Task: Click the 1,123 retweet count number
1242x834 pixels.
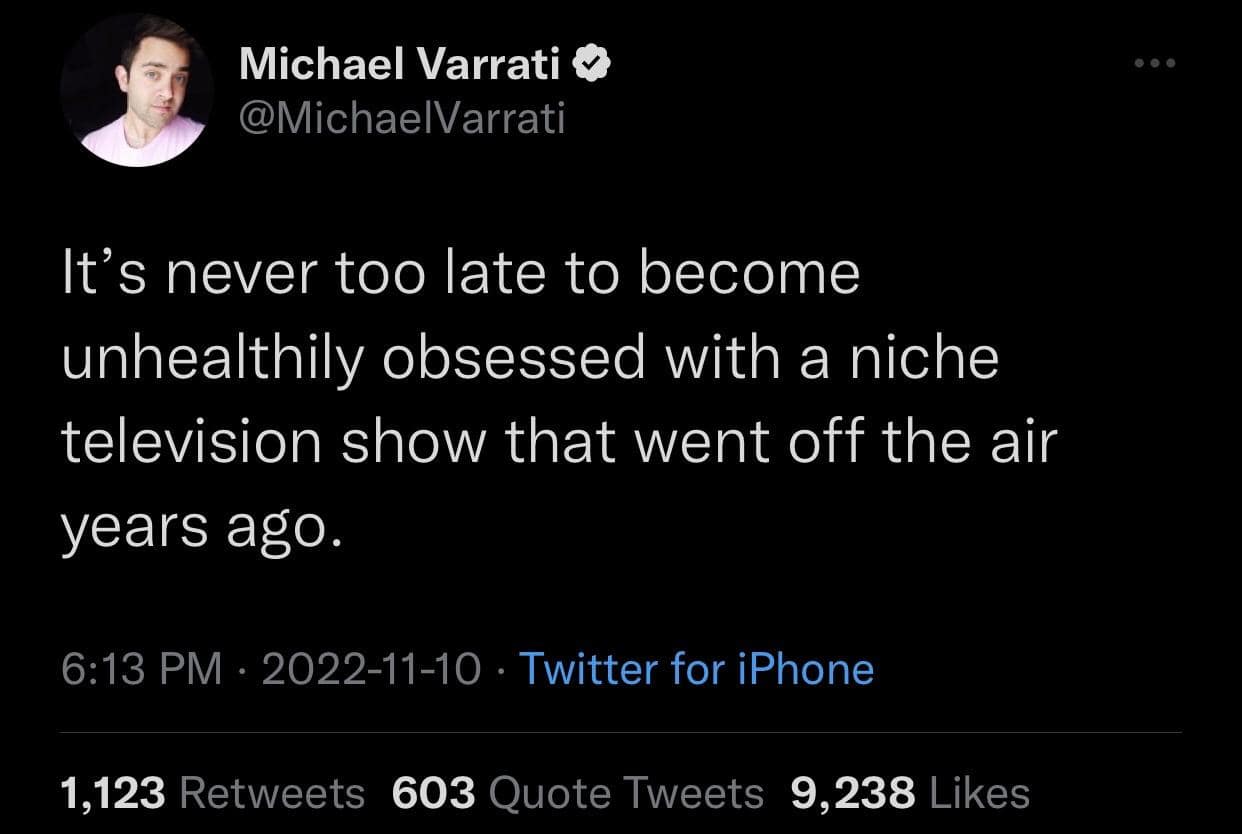Action: point(112,793)
